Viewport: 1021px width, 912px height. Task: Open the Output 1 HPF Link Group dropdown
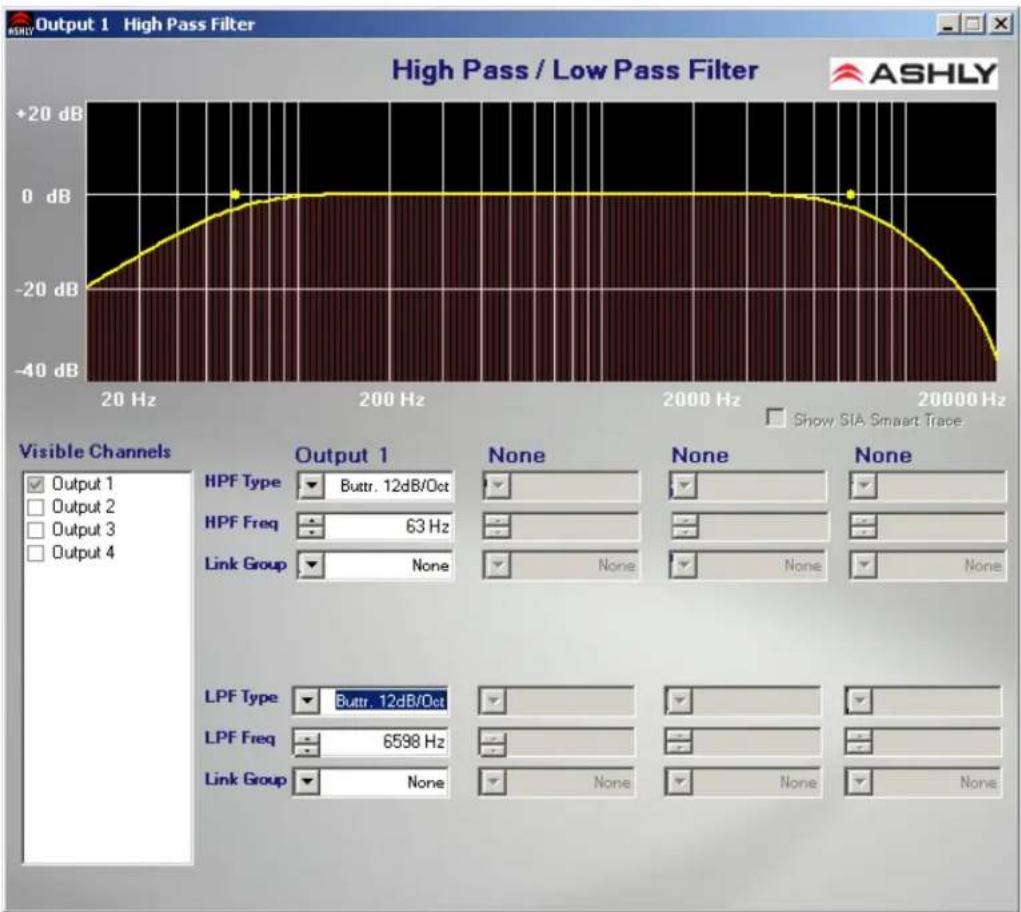[311, 564]
